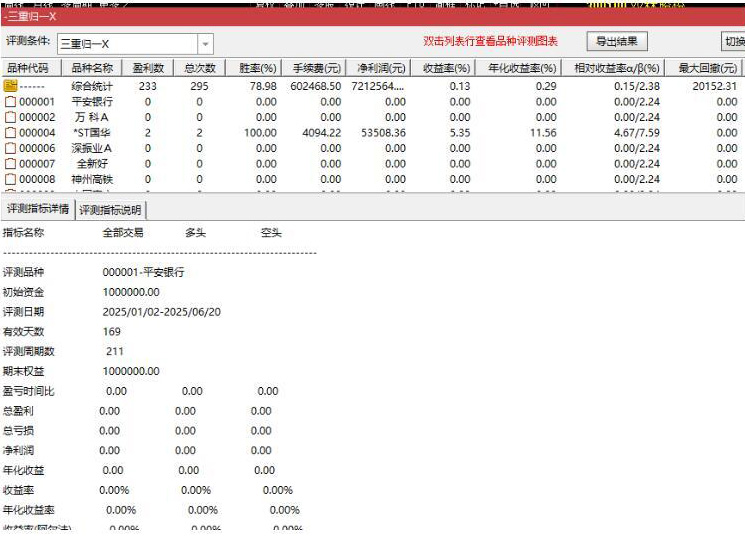Click the folder icon beside 综合统计 row

pyautogui.click(x=10, y=86)
